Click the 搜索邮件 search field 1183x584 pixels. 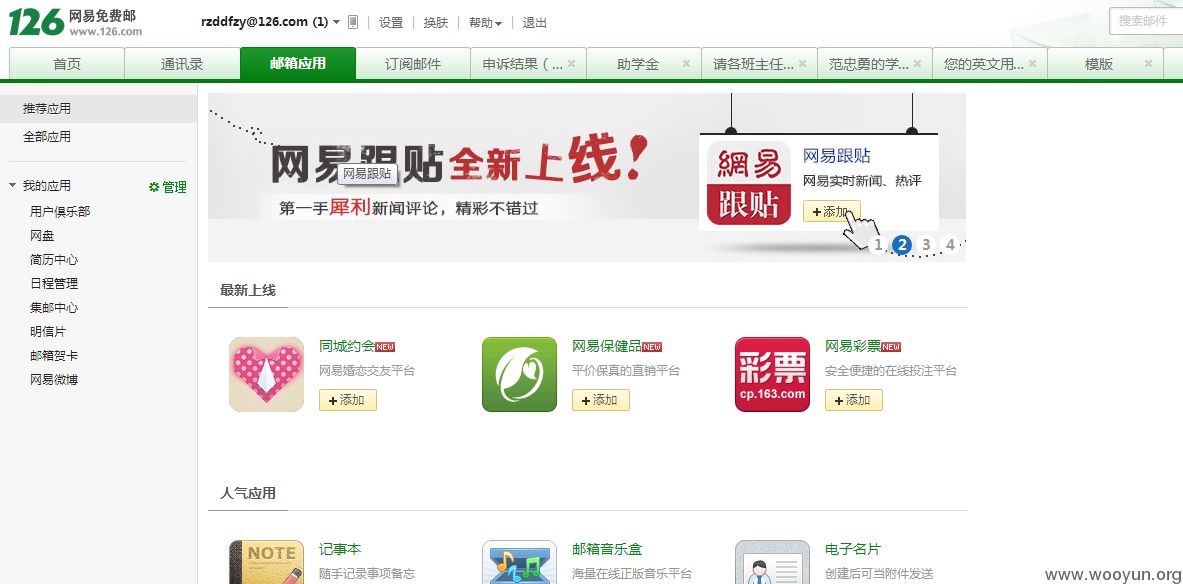(1145, 21)
